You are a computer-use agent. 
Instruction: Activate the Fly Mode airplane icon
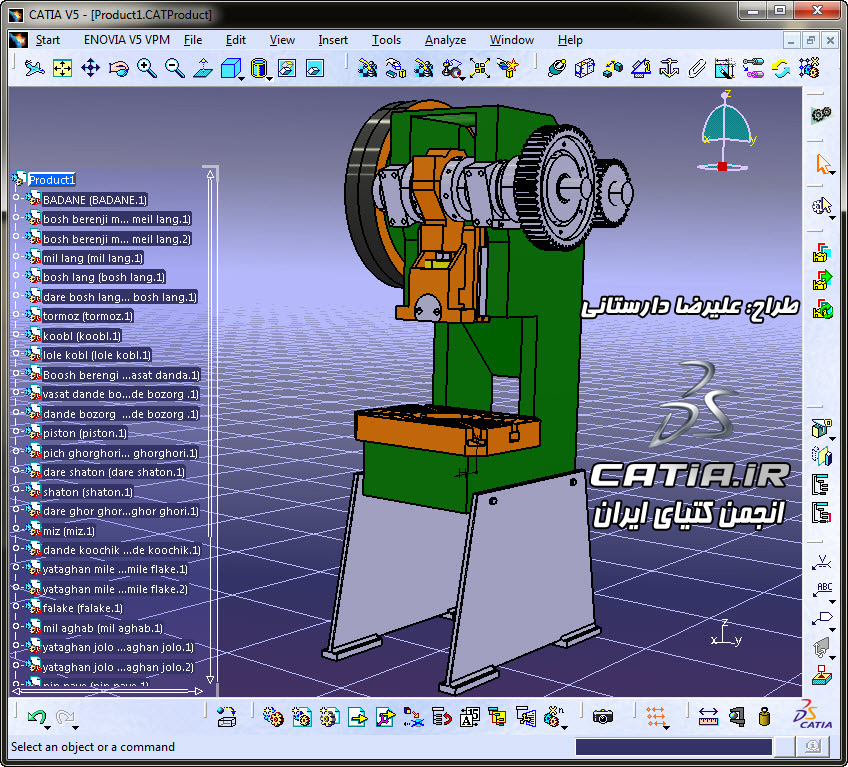[x=35, y=68]
